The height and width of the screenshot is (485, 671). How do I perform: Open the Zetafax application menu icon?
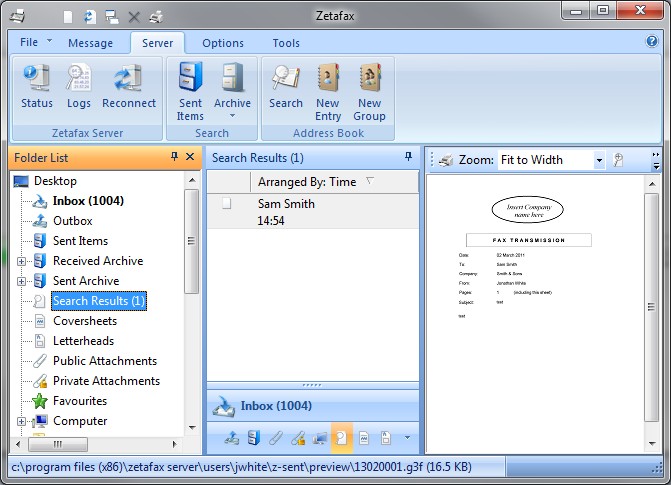[18, 16]
